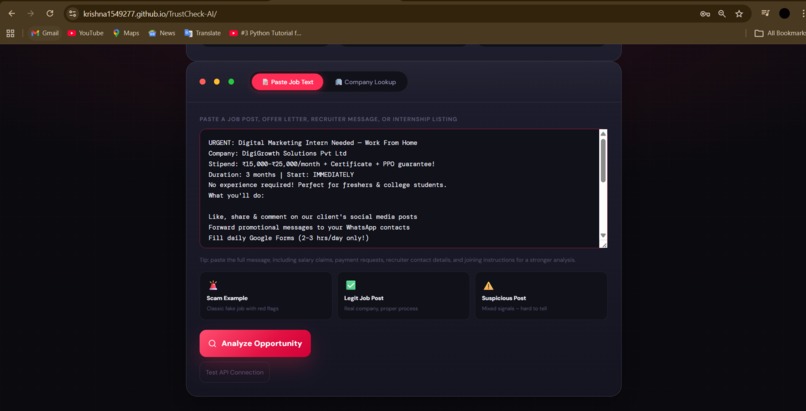806x411 pixels.
Task: Click the line 'Duration: 3 months | Start: IMMEDIATELY'
Action: 281,175
